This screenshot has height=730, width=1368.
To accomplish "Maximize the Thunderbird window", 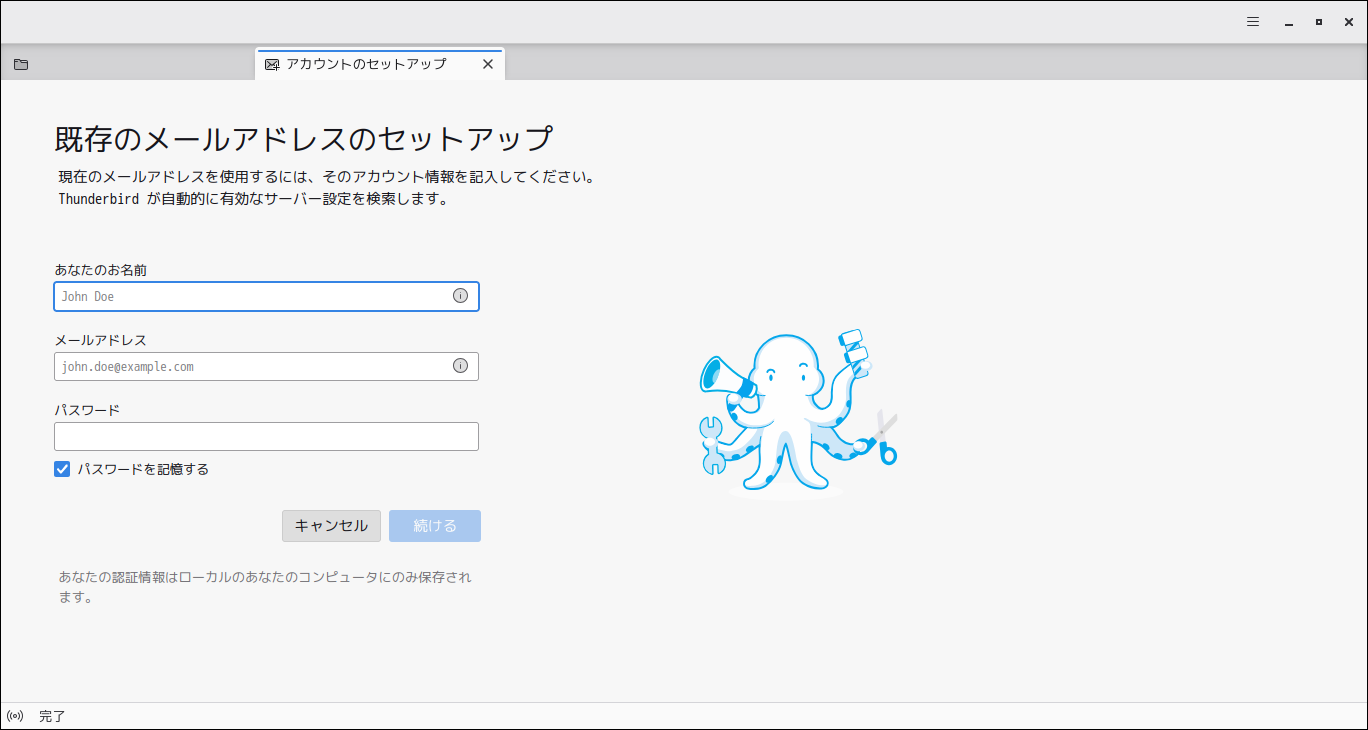I will (x=1319, y=22).
